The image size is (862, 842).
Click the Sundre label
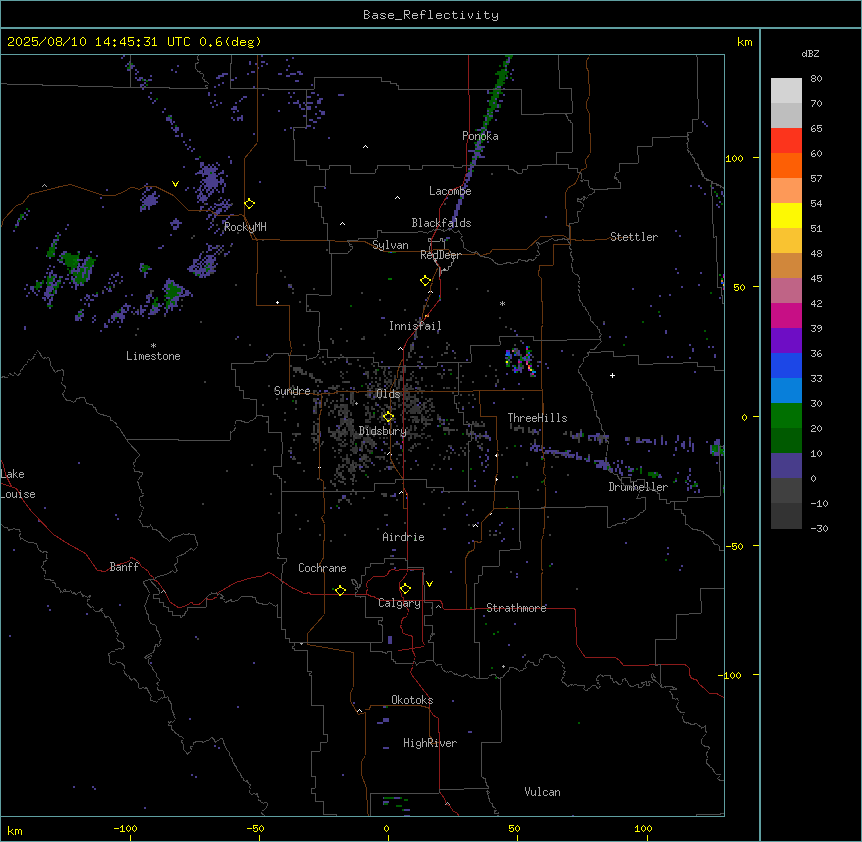click(292, 391)
